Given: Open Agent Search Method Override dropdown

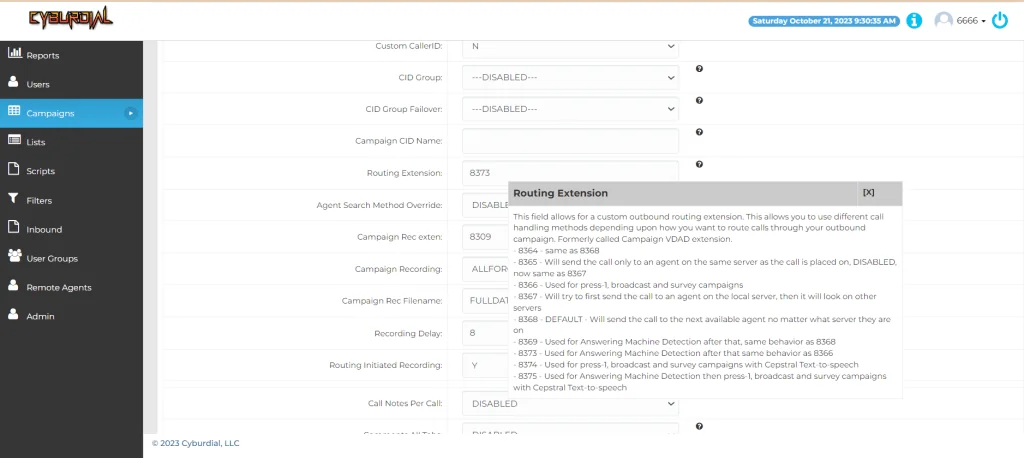Looking at the screenshot, I should click(485, 205).
